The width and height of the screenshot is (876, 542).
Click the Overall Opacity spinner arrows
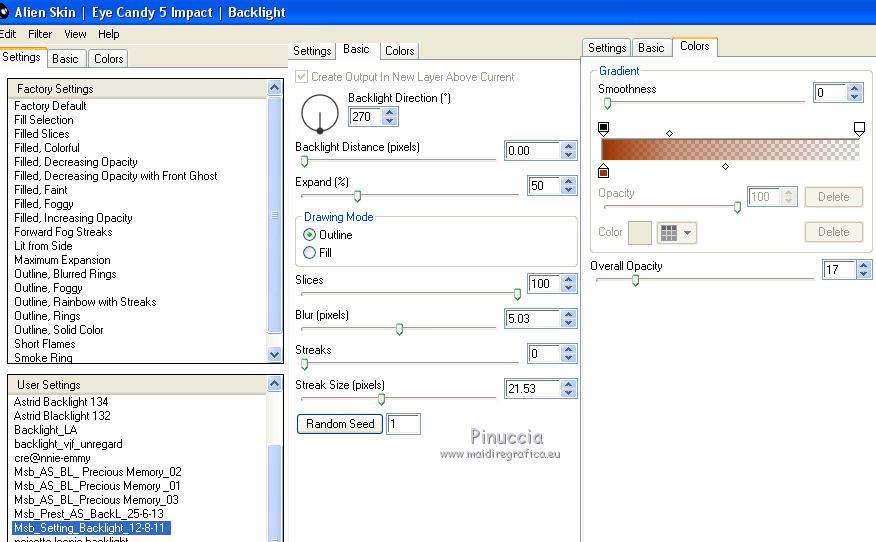864,269
